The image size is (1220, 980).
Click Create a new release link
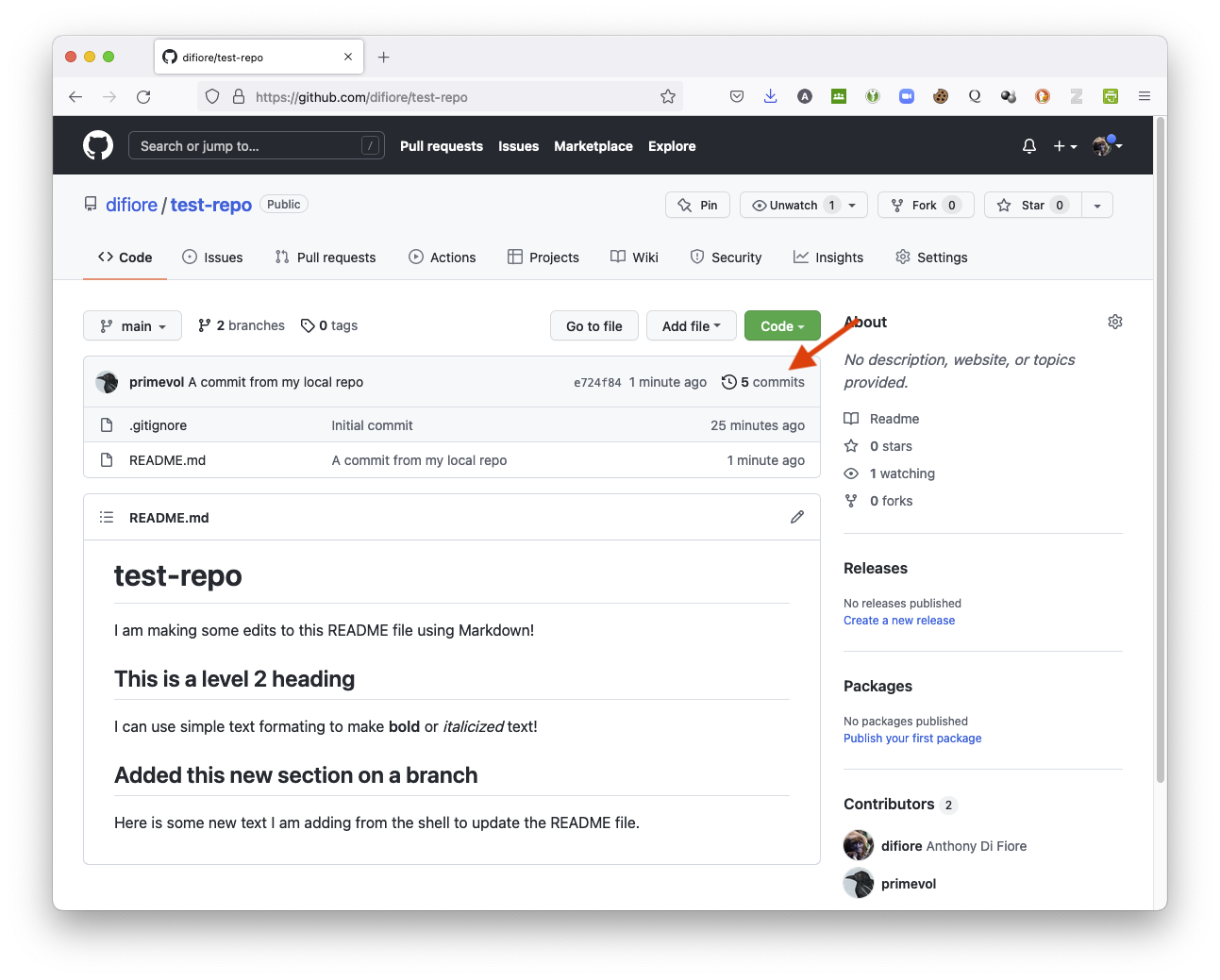click(898, 621)
